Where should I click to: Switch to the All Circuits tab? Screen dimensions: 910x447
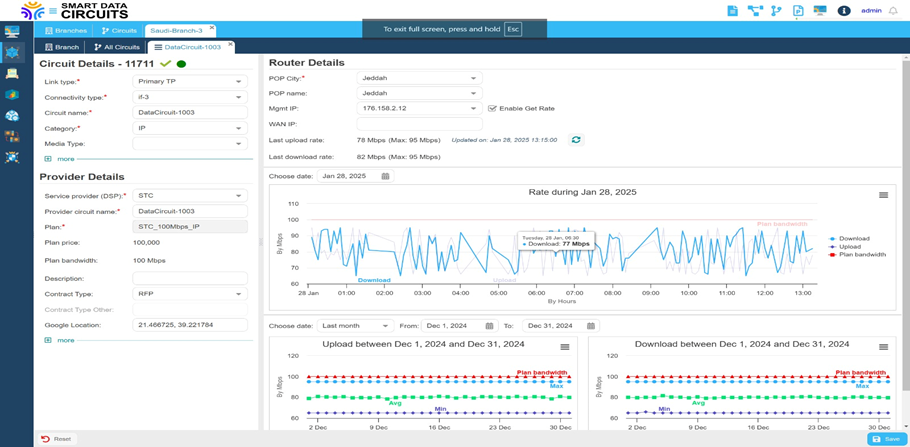coord(117,47)
